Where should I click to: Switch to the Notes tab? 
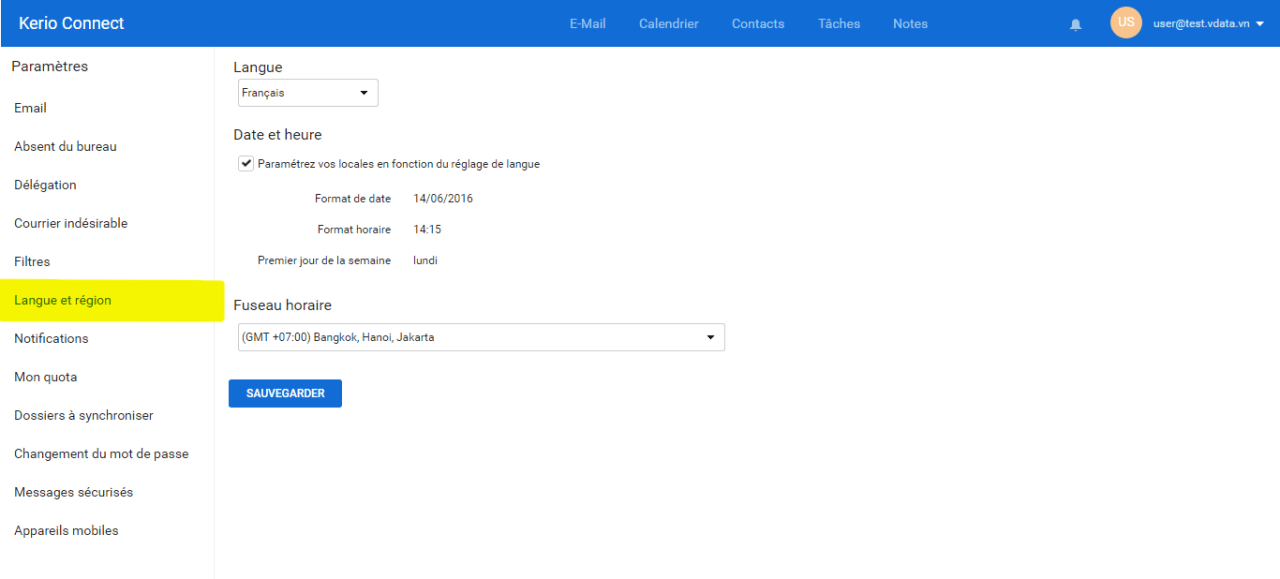click(x=910, y=24)
